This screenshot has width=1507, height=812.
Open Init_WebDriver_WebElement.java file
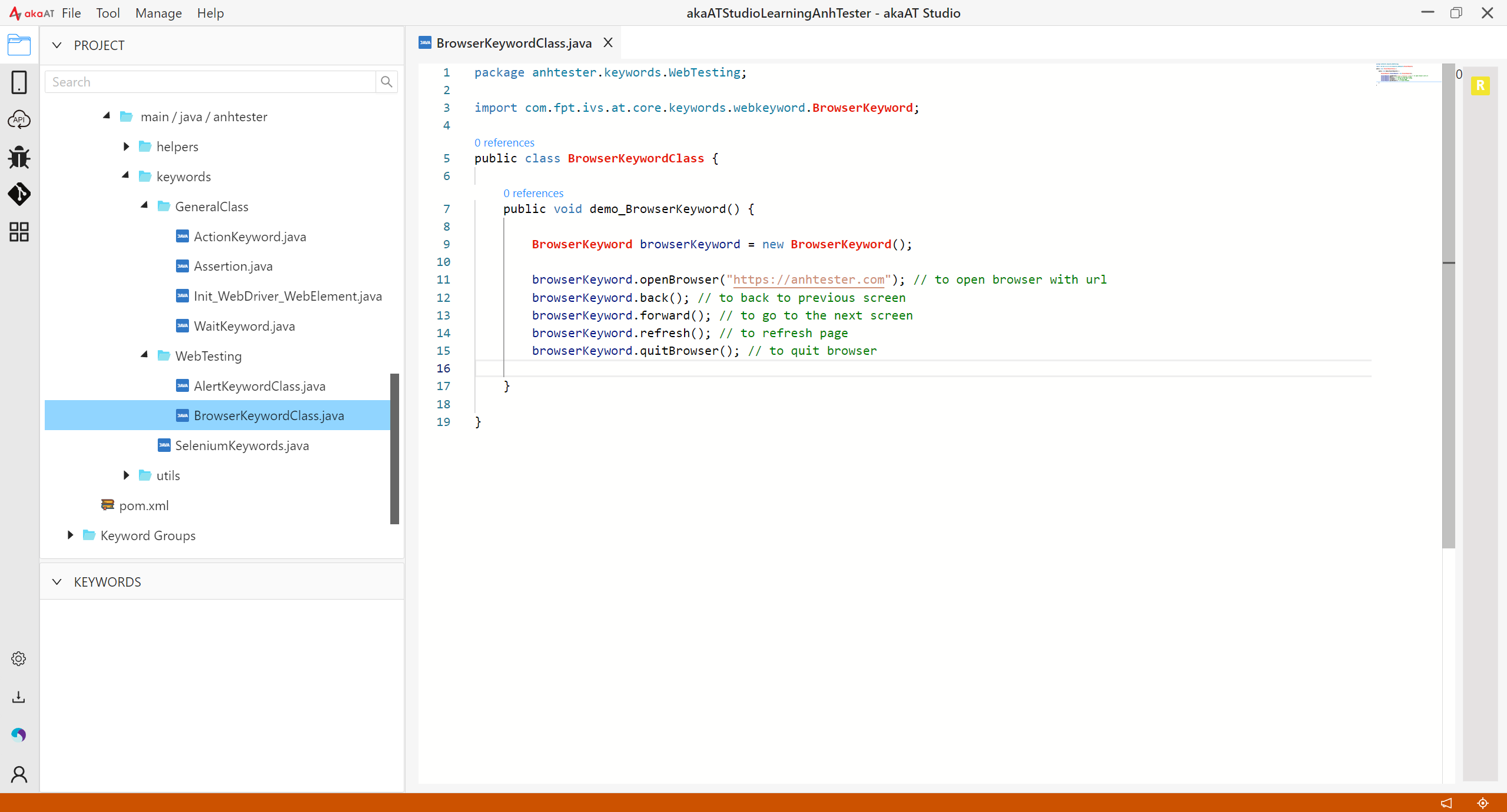point(288,296)
